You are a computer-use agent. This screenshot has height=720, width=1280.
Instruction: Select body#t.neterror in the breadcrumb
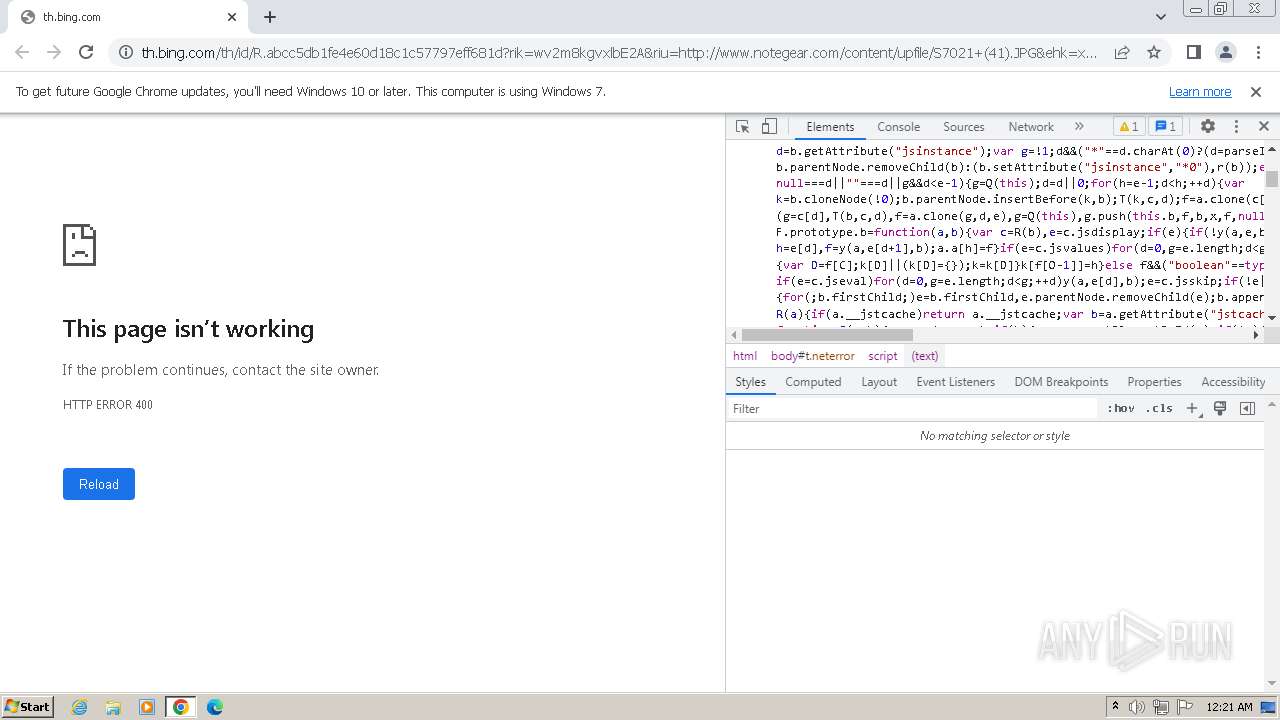pos(812,356)
